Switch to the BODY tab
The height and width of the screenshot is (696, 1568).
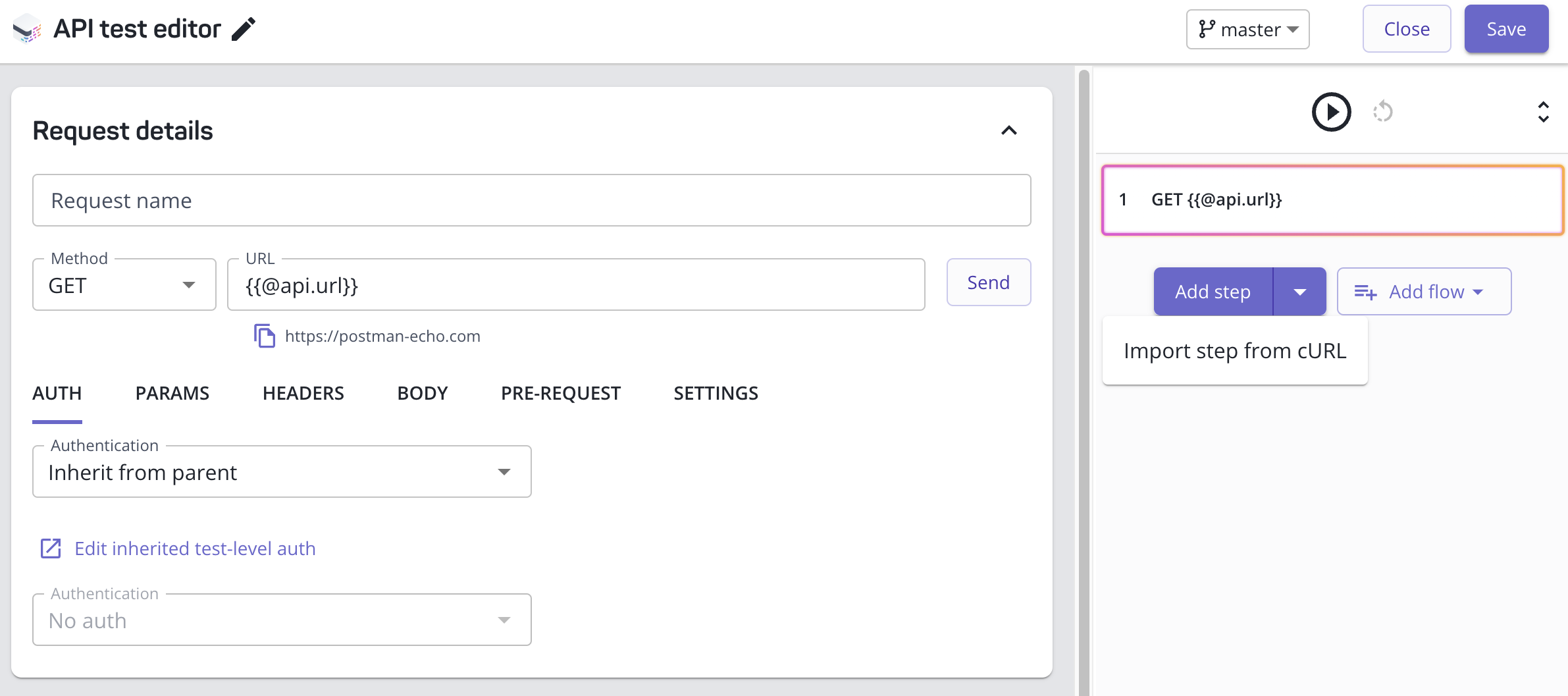[x=422, y=393]
